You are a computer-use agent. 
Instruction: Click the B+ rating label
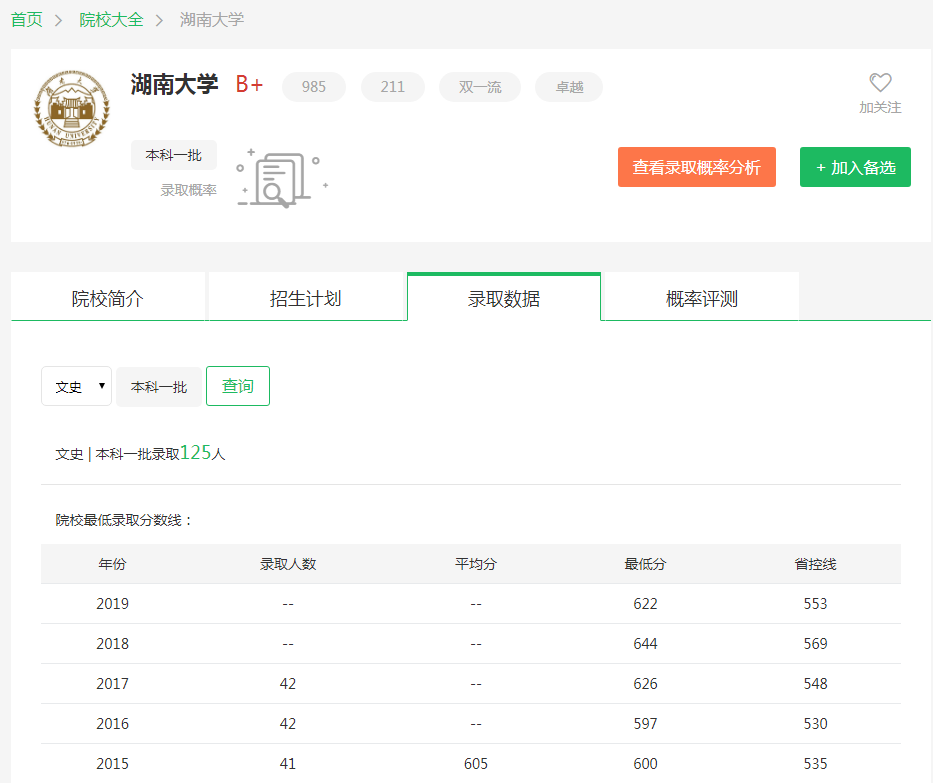(249, 84)
